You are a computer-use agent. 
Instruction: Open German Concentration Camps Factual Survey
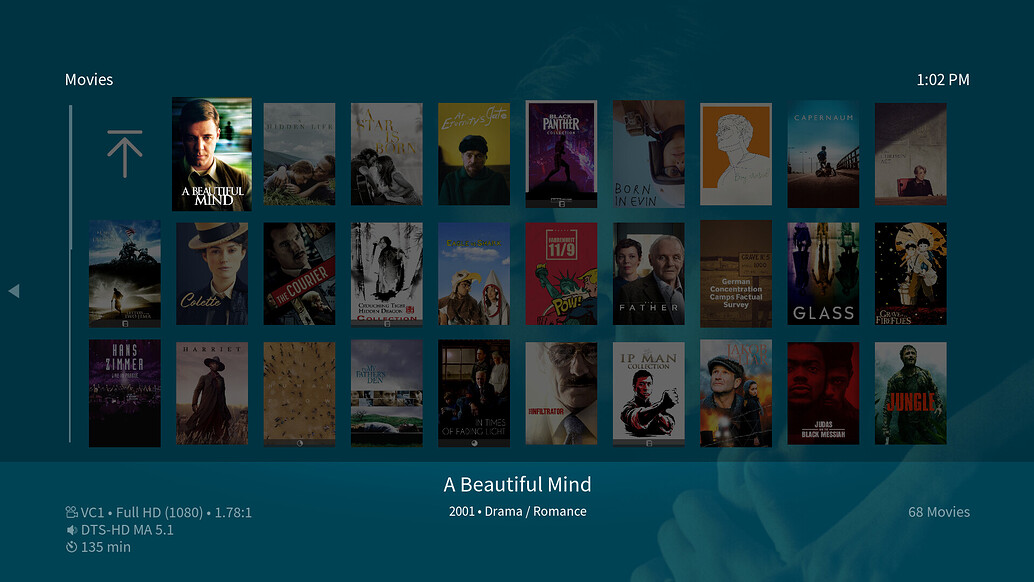click(x=736, y=273)
